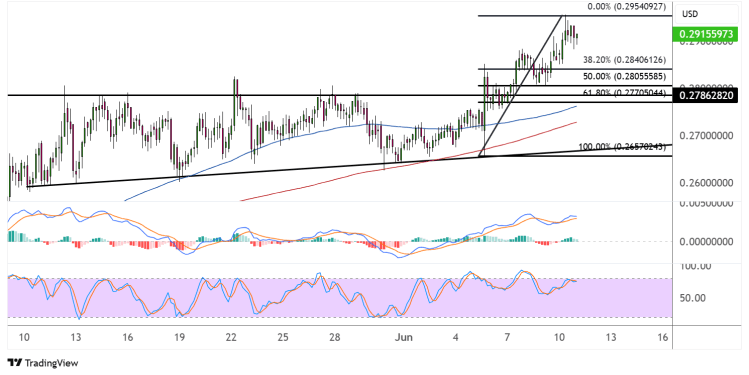Click the TradingView logo icon
The height and width of the screenshot is (375, 749).
click(14, 363)
